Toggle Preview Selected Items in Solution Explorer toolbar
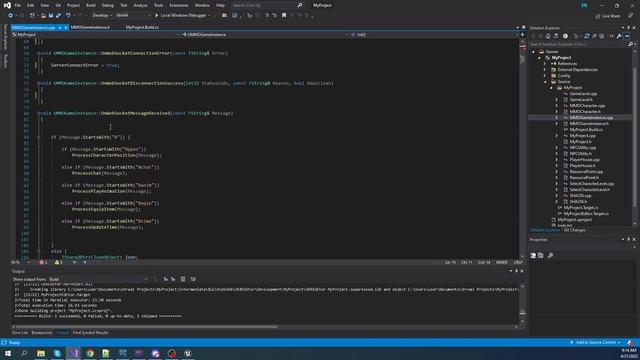Screen dimensions: 640x360 (x=627, y=36)
